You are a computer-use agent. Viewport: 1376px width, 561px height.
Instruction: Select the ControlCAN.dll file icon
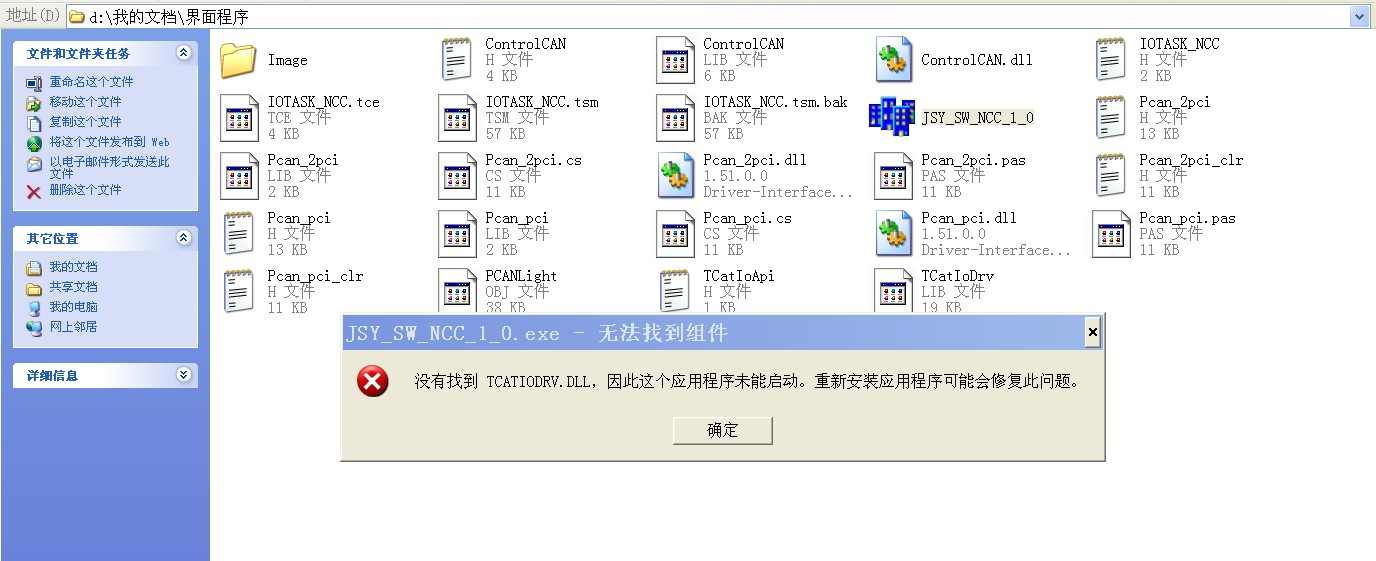click(893, 60)
